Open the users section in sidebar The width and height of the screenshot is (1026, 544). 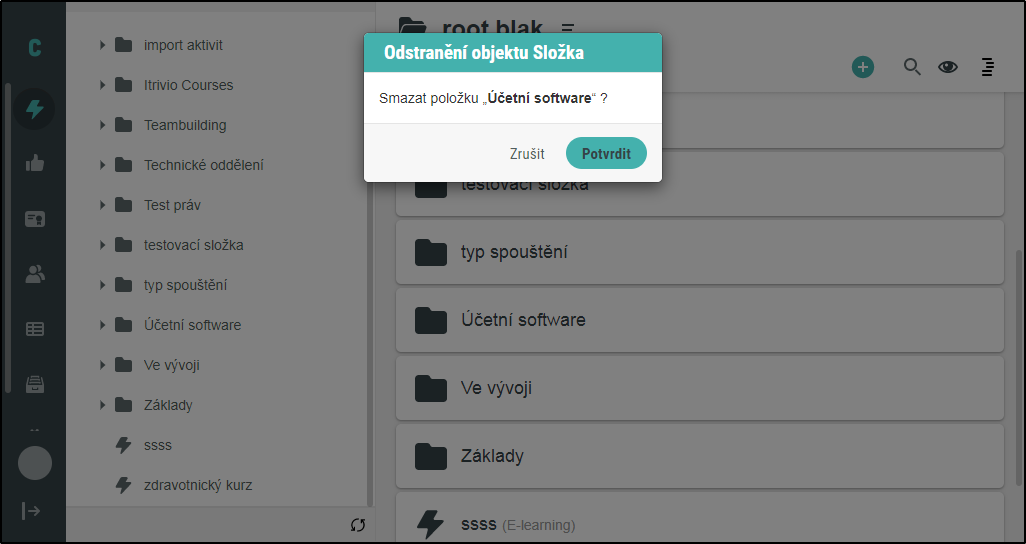click(x=35, y=274)
